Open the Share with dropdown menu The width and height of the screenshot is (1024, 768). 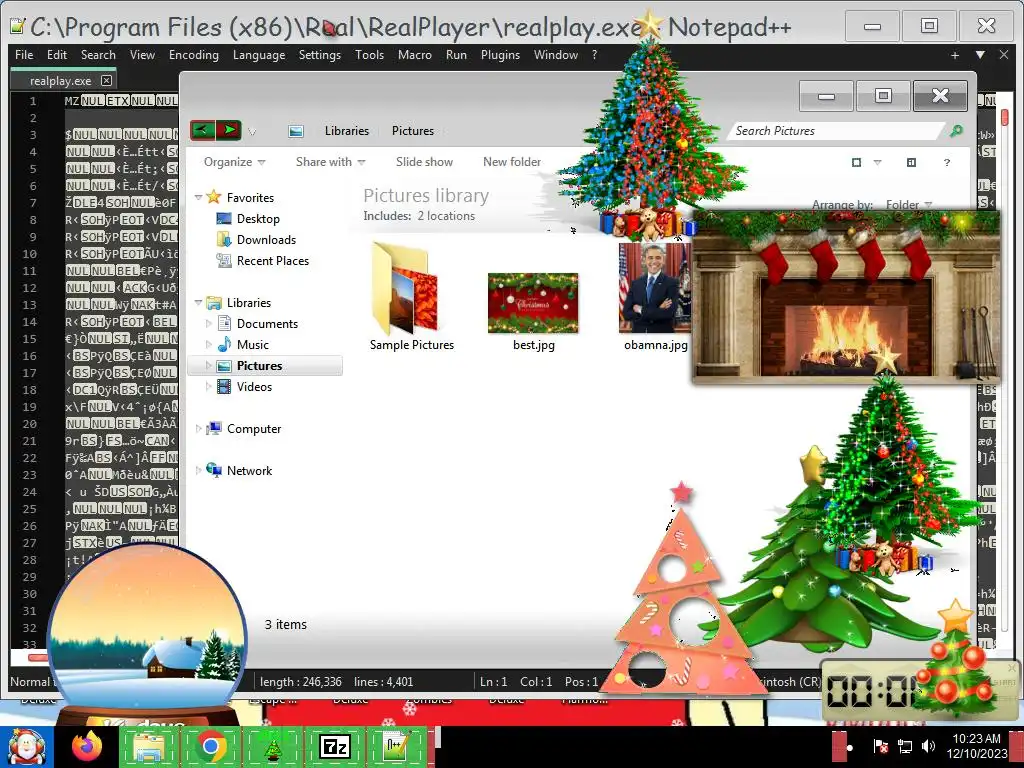[x=330, y=162]
